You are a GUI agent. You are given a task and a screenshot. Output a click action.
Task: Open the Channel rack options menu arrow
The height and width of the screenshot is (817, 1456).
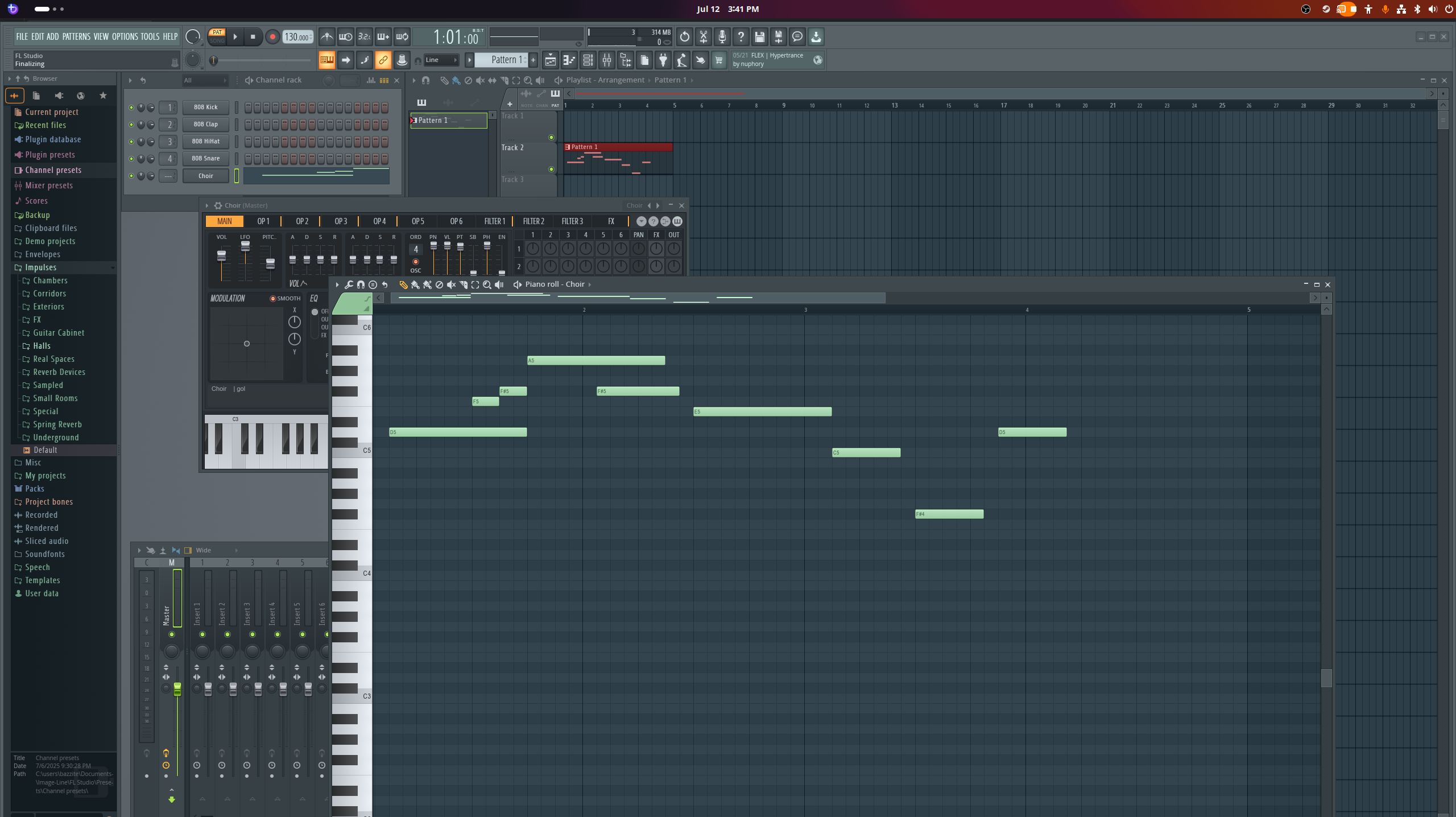(130, 80)
